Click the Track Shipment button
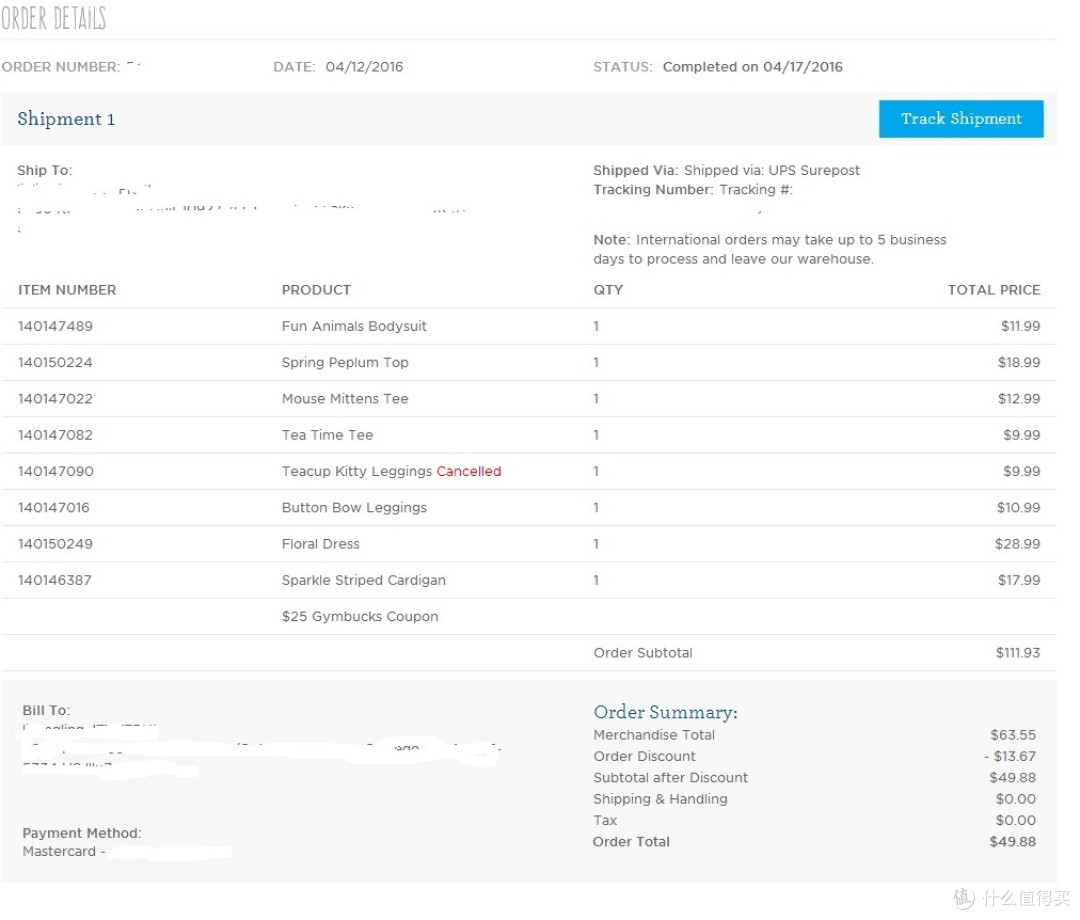 point(961,118)
